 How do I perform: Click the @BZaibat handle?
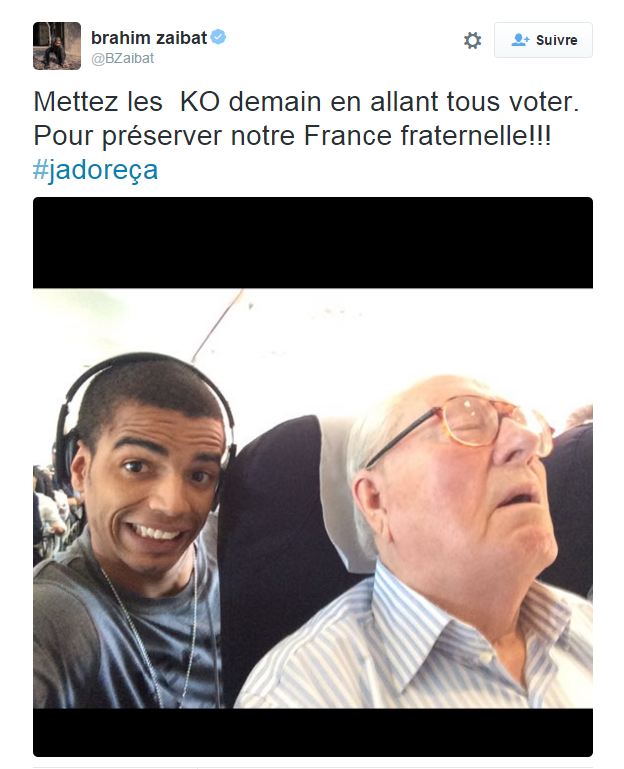[x=123, y=58]
